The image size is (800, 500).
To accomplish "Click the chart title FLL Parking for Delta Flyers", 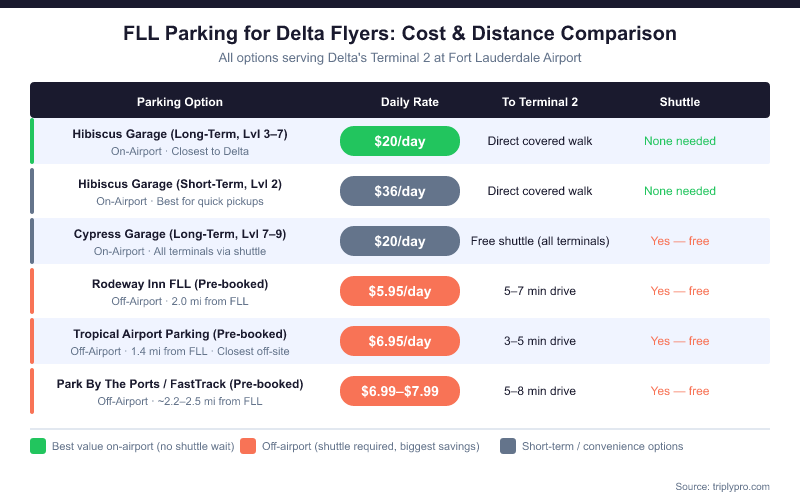I will 400,34.
